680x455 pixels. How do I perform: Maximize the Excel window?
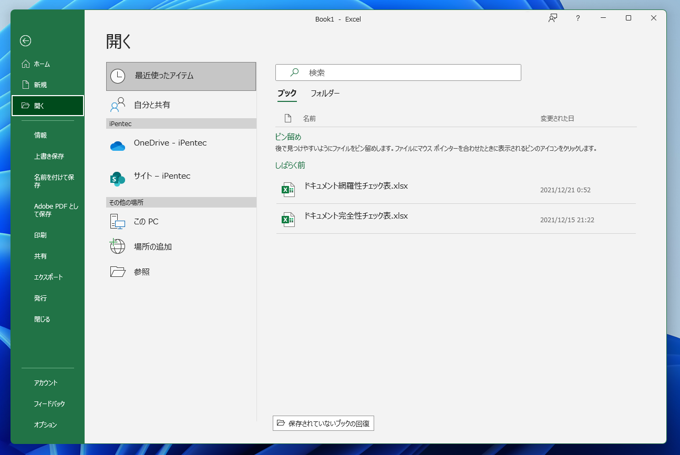click(x=628, y=18)
